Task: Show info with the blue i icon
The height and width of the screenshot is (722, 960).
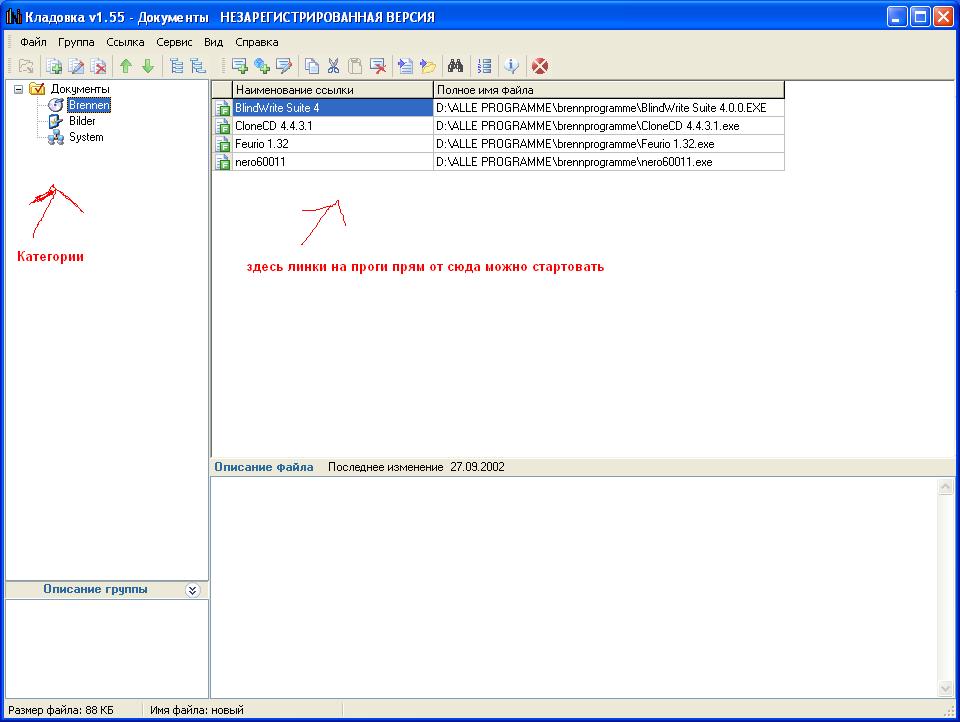Action: pyautogui.click(x=511, y=66)
